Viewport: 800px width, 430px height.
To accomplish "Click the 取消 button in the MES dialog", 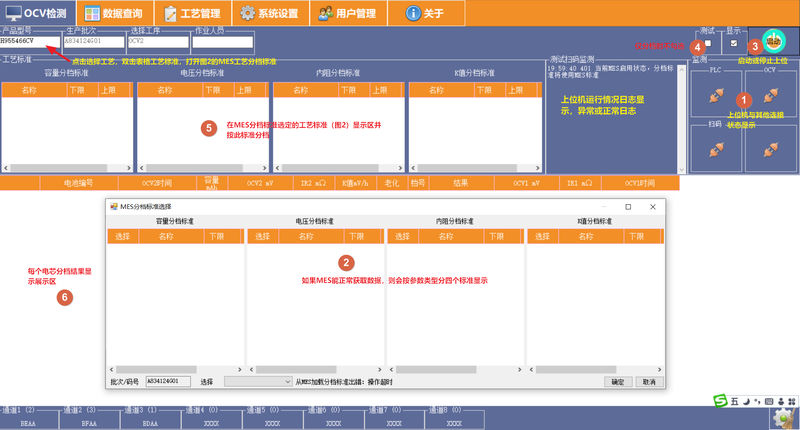I will point(649,382).
